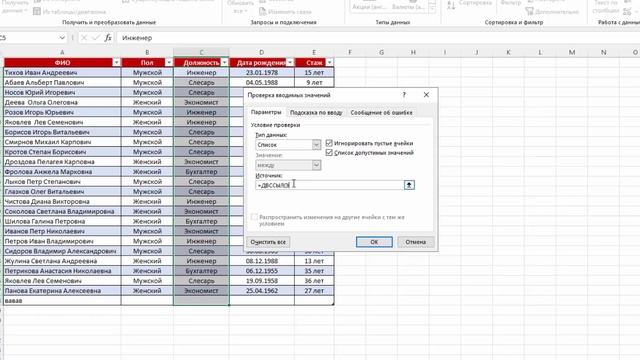Click the date cell 23.01.1978
The image size is (640, 360).
(x=262, y=73)
